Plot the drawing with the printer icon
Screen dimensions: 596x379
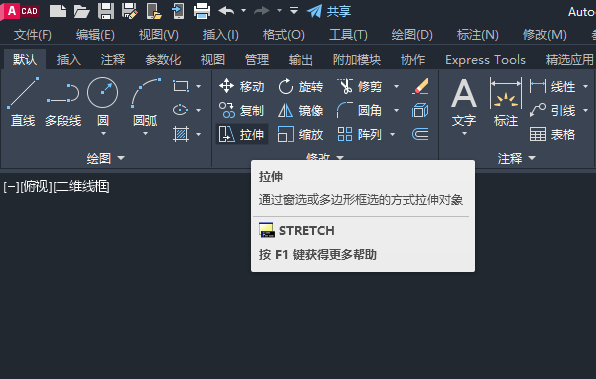tap(202, 11)
